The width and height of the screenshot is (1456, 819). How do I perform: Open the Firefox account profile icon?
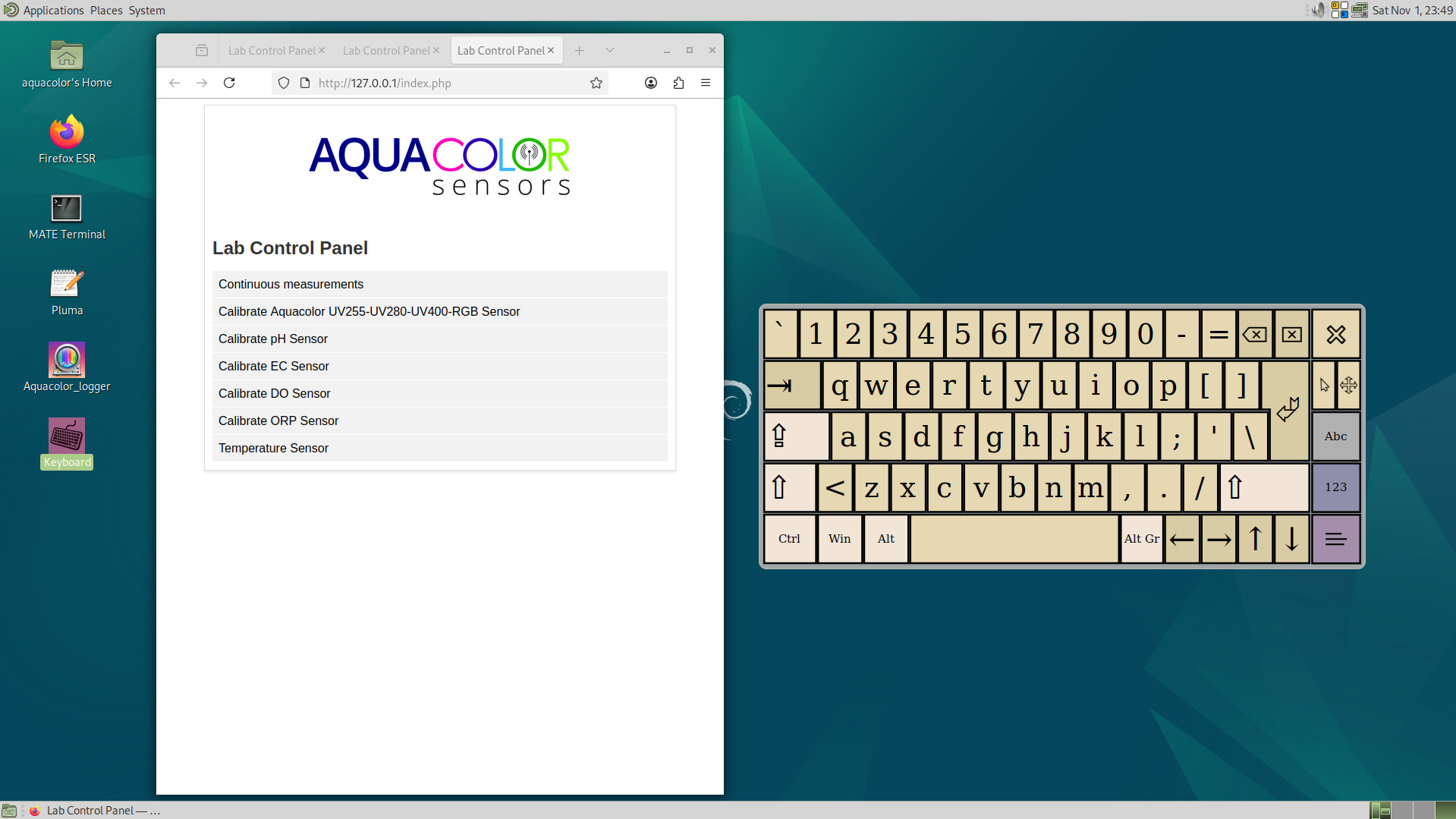click(651, 83)
